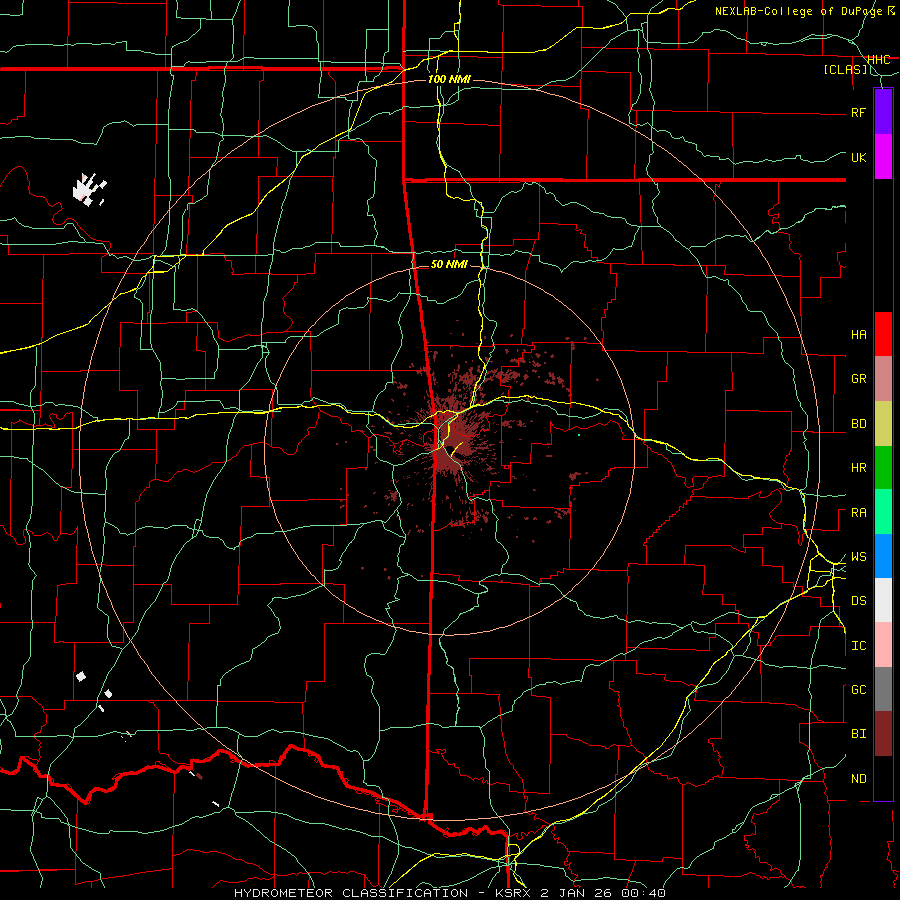900x900 pixels.
Task: Click the BI legend label
Action: [858, 734]
